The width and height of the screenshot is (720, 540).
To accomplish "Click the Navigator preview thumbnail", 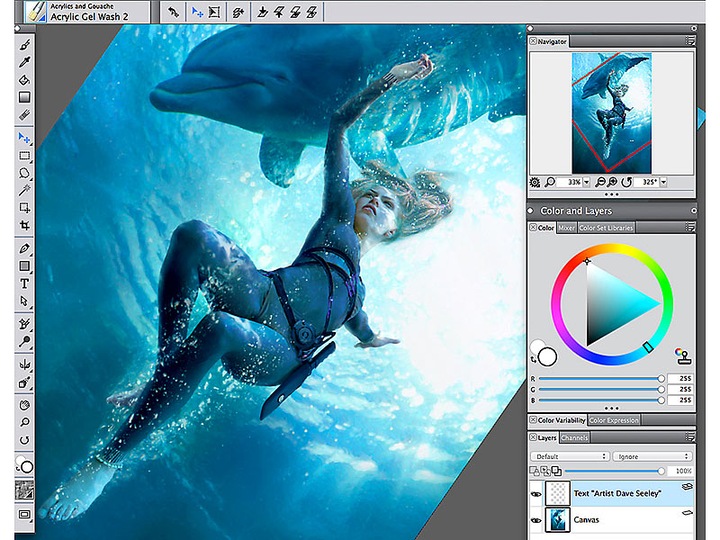I will click(x=612, y=113).
